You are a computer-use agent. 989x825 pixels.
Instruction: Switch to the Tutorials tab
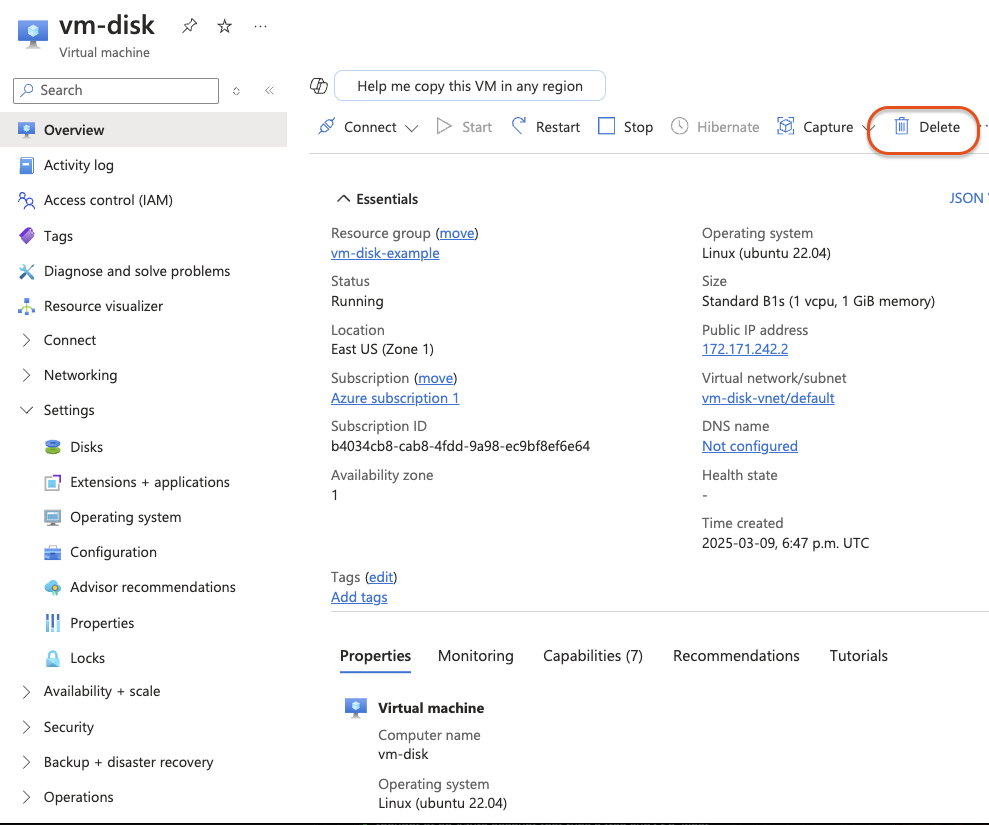pyautogui.click(x=858, y=656)
